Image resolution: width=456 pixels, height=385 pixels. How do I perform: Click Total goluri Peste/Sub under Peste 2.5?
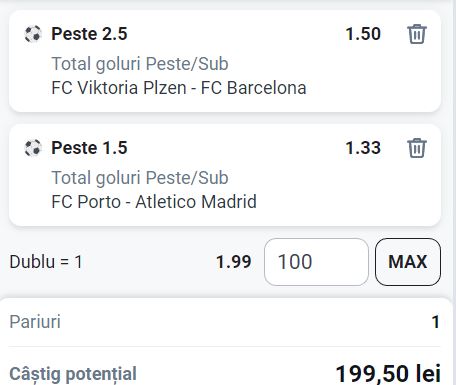tap(140, 64)
